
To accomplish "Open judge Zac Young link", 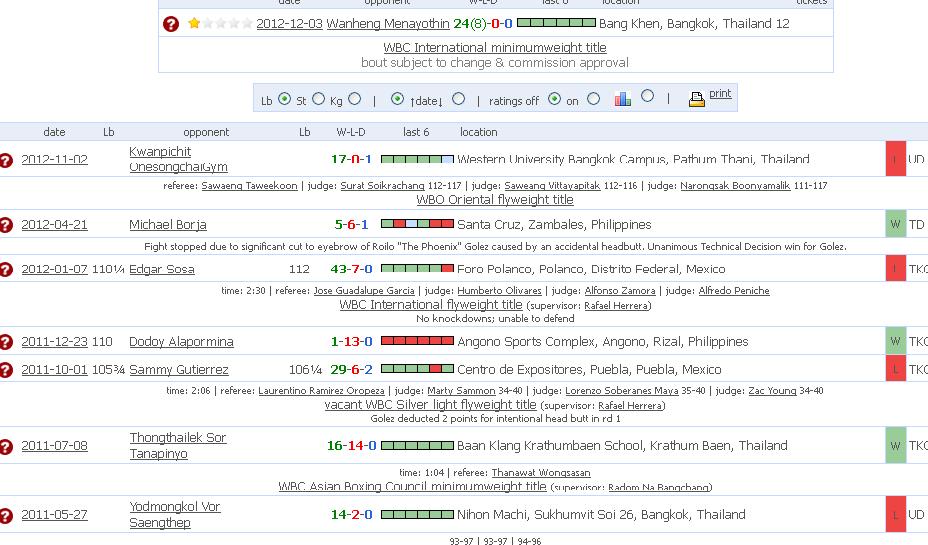I will click(772, 391).
